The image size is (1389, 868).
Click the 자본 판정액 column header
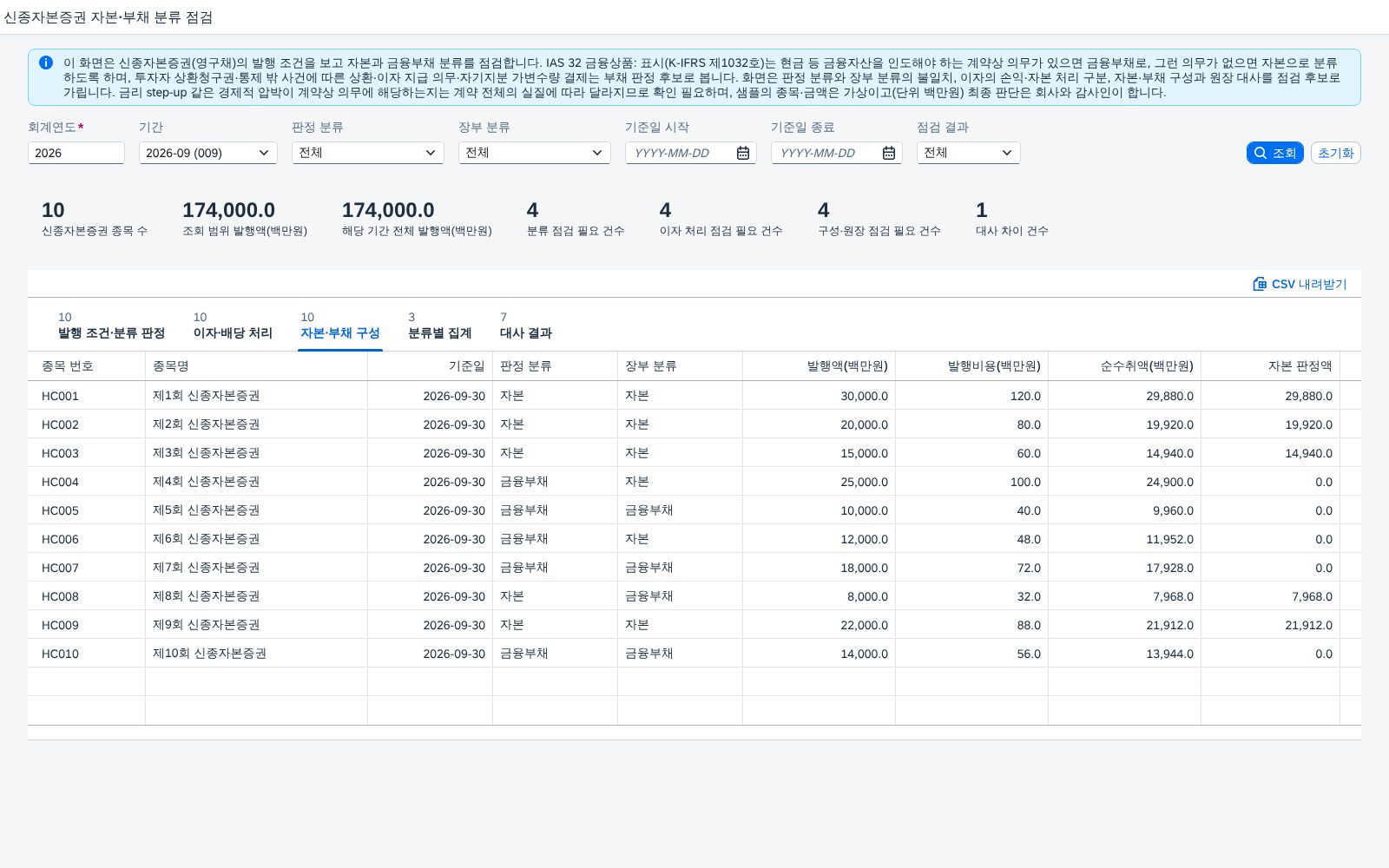click(1271, 366)
